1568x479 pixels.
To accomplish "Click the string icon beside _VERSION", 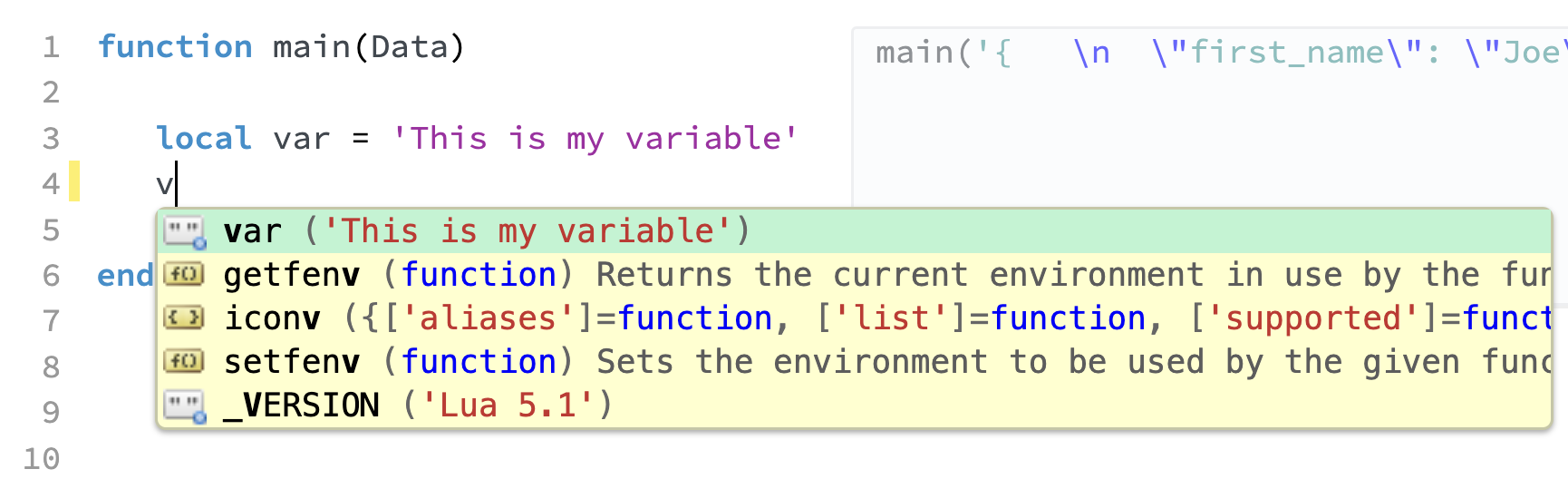I will (x=185, y=406).
